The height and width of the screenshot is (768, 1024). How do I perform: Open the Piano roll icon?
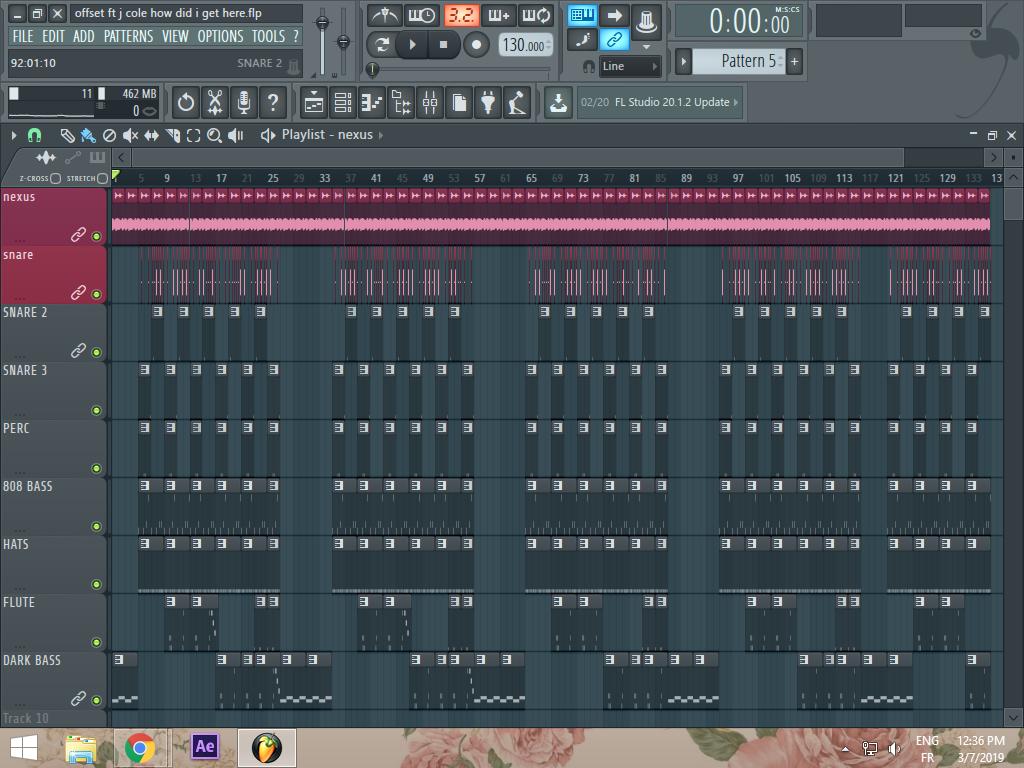click(372, 103)
